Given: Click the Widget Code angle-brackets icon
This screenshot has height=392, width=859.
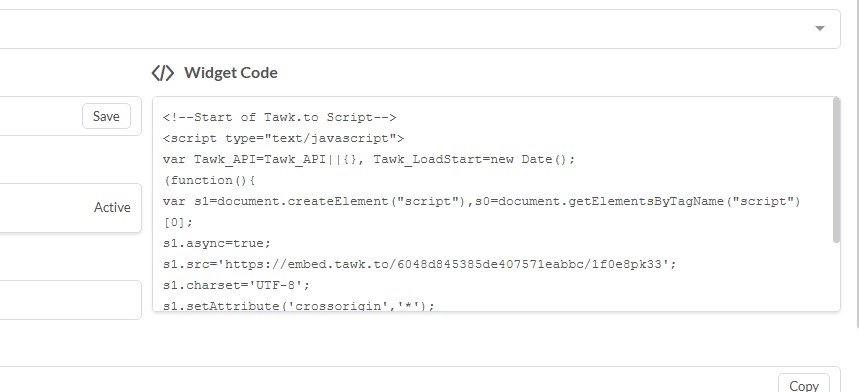Looking at the screenshot, I should click(163, 73).
